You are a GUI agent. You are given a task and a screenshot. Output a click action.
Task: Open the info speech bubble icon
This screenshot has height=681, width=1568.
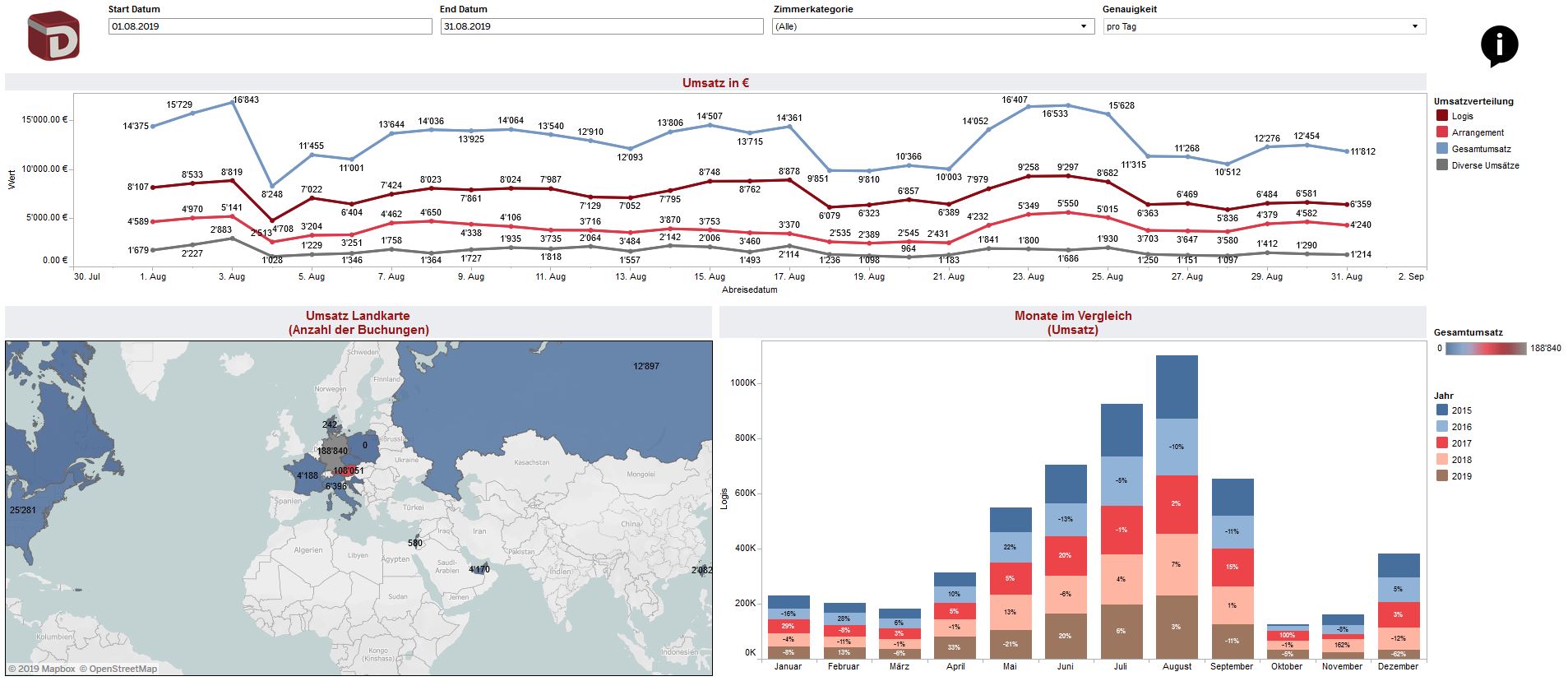click(x=1499, y=44)
